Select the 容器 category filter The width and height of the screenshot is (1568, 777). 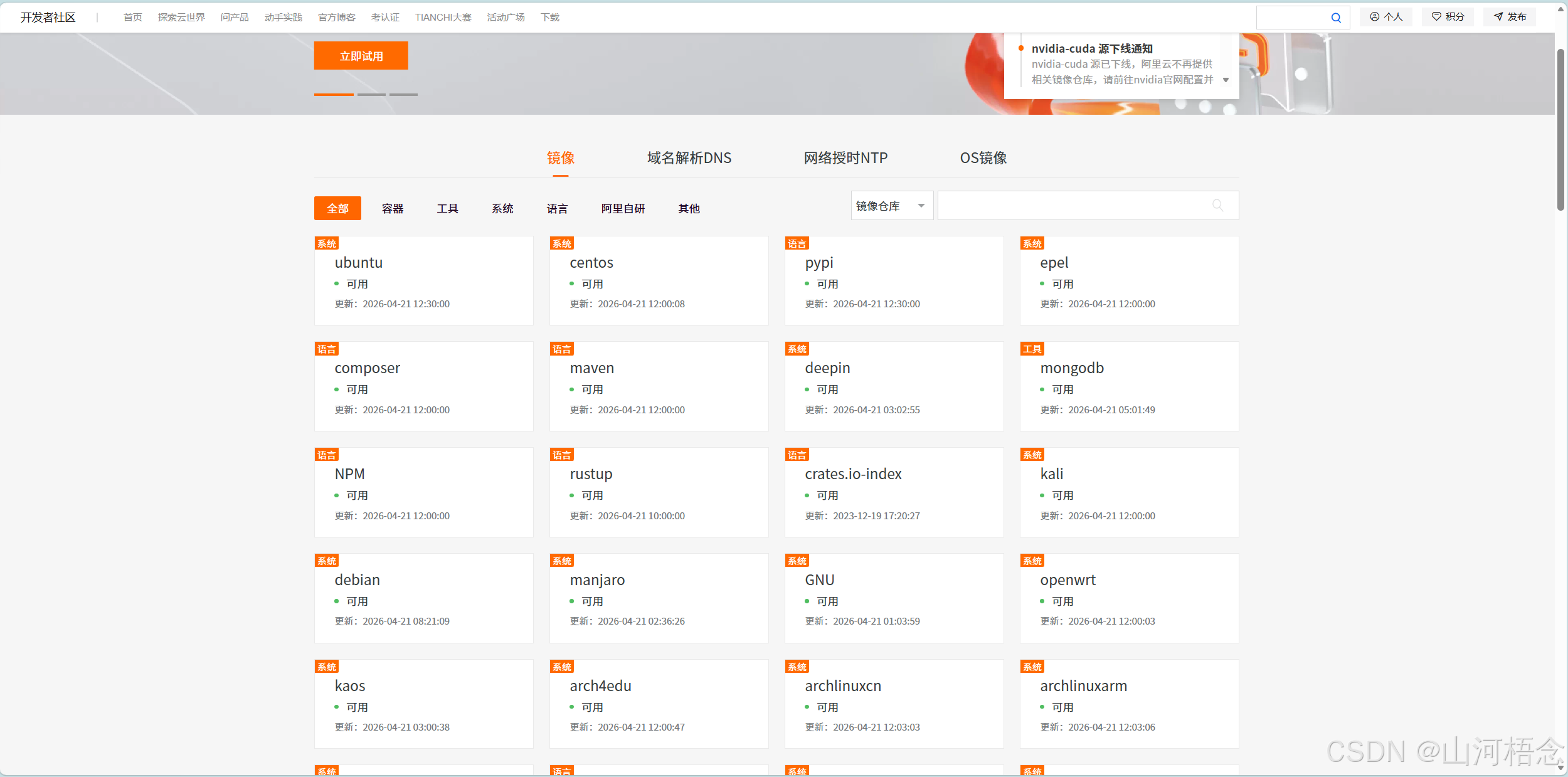393,208
